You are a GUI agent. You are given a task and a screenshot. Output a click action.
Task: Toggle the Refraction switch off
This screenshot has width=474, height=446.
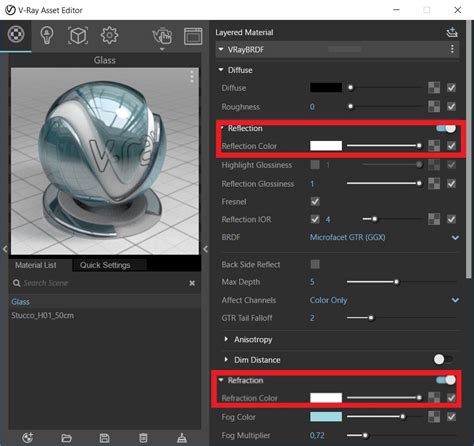(x=446, y=380)
